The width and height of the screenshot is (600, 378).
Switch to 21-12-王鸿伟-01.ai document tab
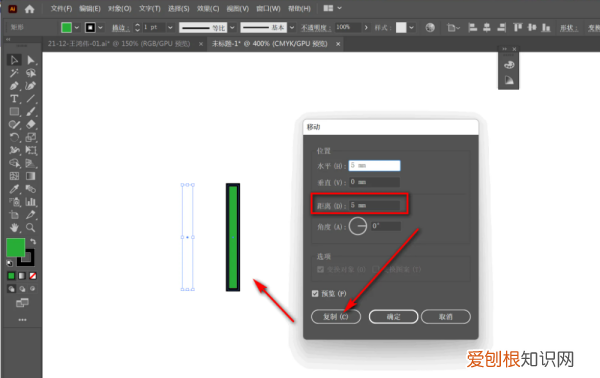(x=119, y=44)
